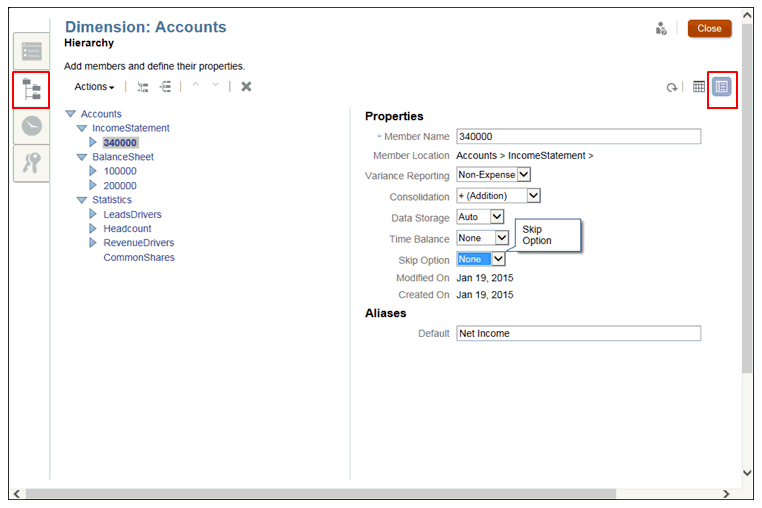The height and width of the screenshot is (508, 762).
Task: Expand the LeadsDrivers node
Action: pyautogui.click(x=93, y=214)
